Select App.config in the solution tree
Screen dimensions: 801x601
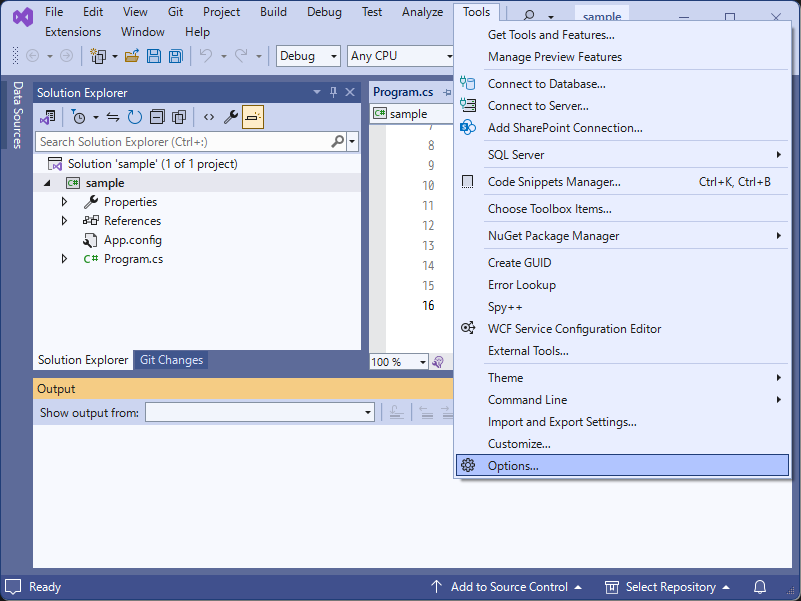click(x=133, y=240)
